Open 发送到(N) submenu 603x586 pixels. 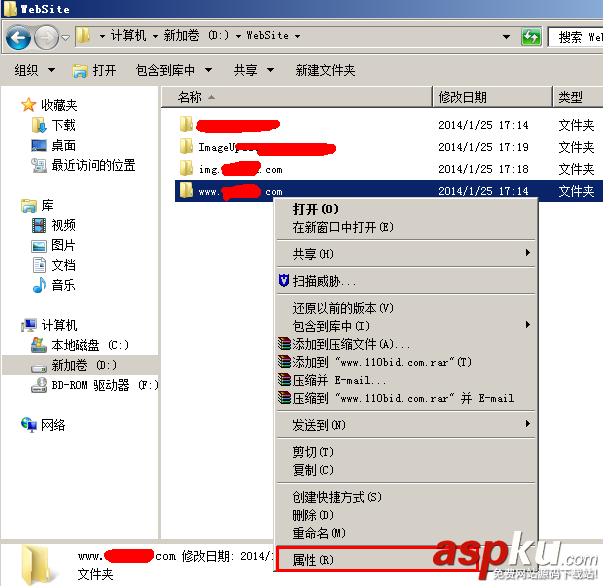tap(406, 425)
